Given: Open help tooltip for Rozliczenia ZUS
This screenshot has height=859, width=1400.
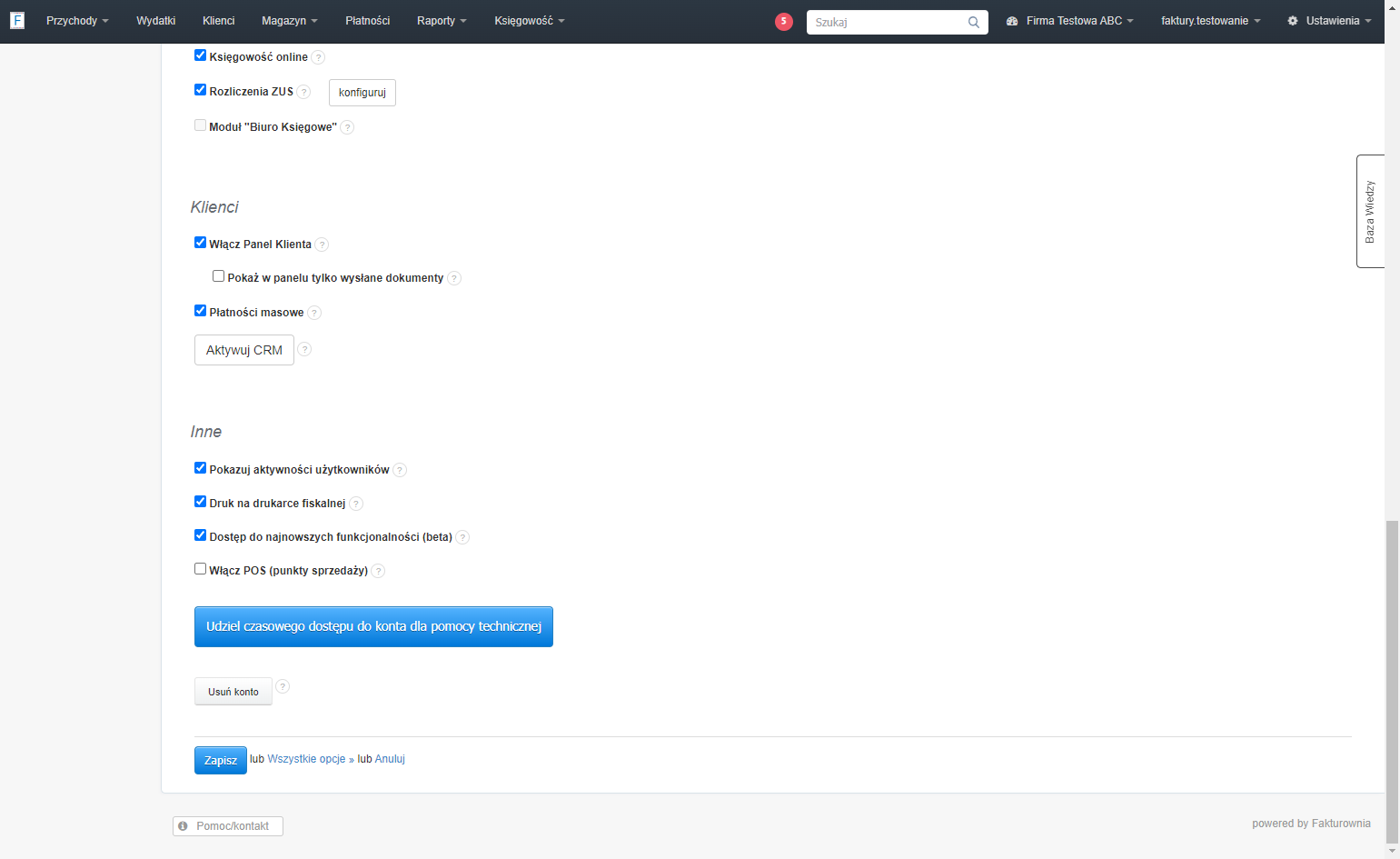Looking at the screenshot, I should point(303,92).
